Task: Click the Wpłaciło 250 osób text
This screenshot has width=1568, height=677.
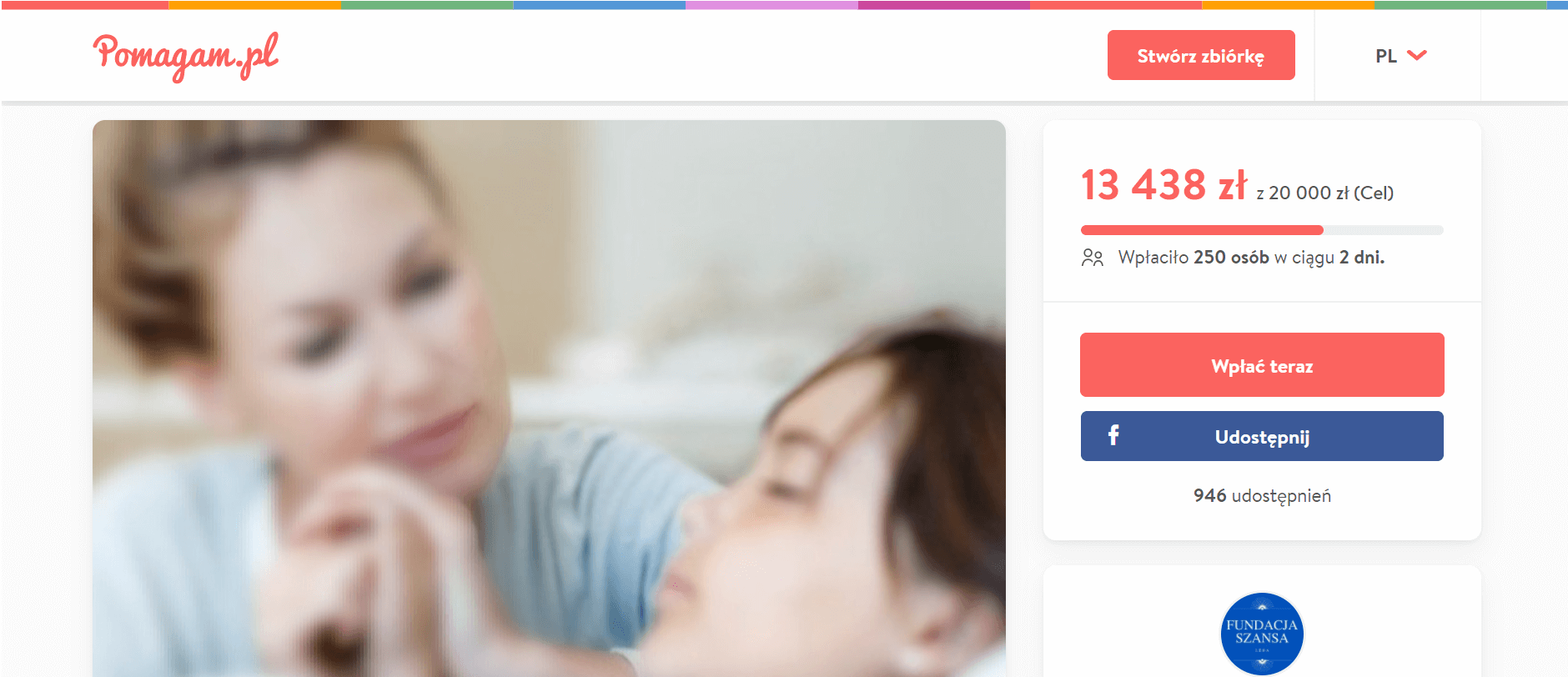Action: (x=1194, y=258)
